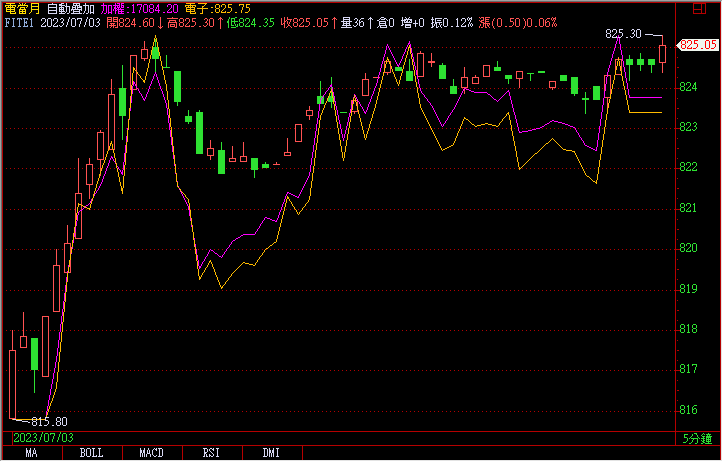Click the 收825.05 close price value
The image size is (723, 462).
(305, 23)
